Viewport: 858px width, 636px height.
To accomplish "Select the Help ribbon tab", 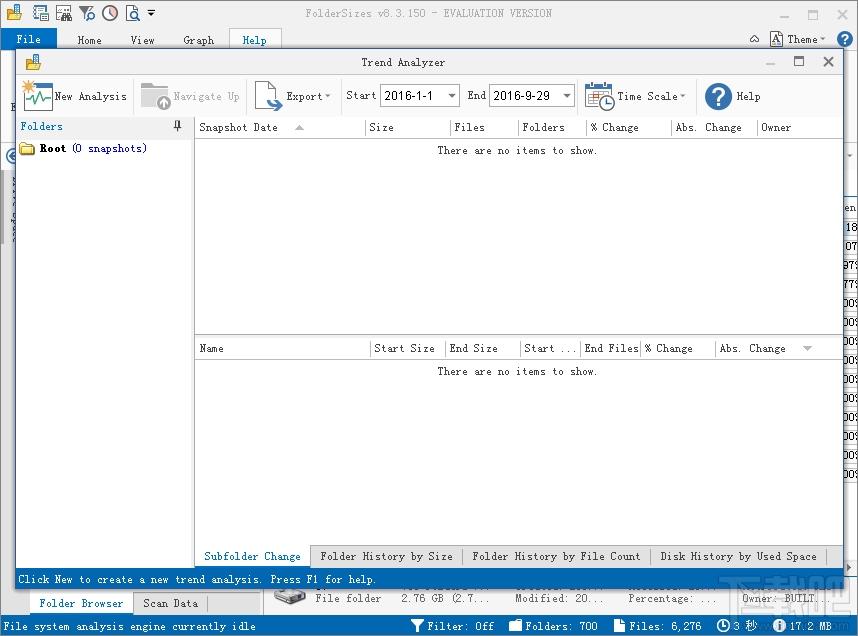I will [254, 40].
